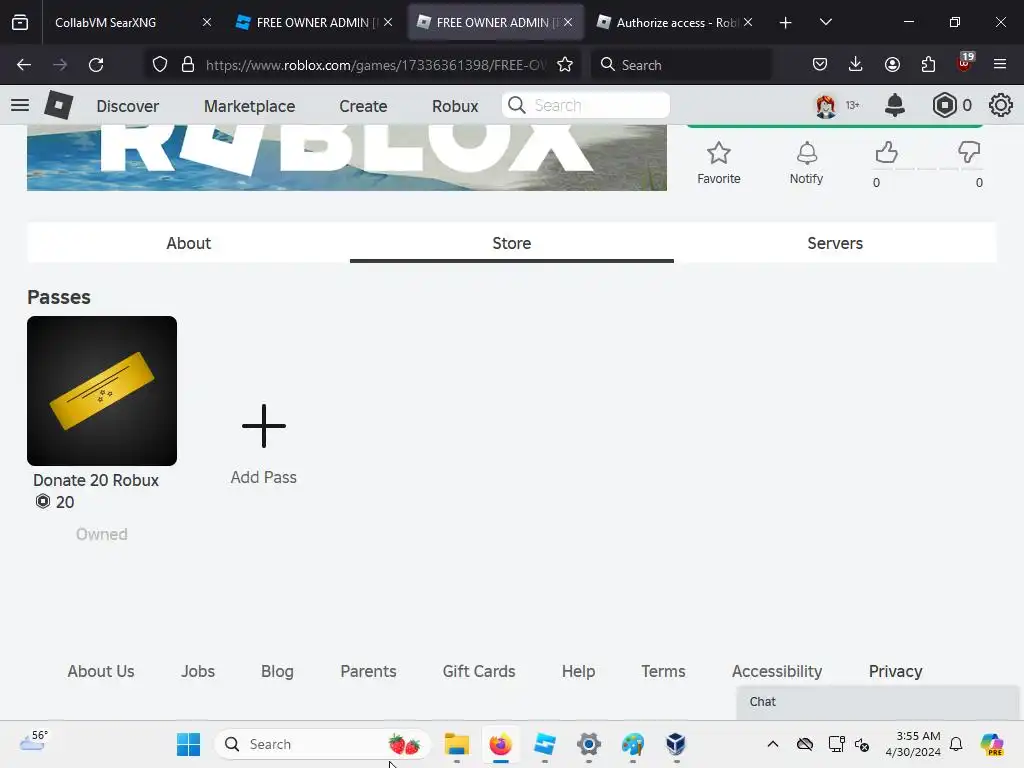Open the Firefox downloads panel
The height and width of the screenshot is (768, 1024).
[x=856, y=65]
